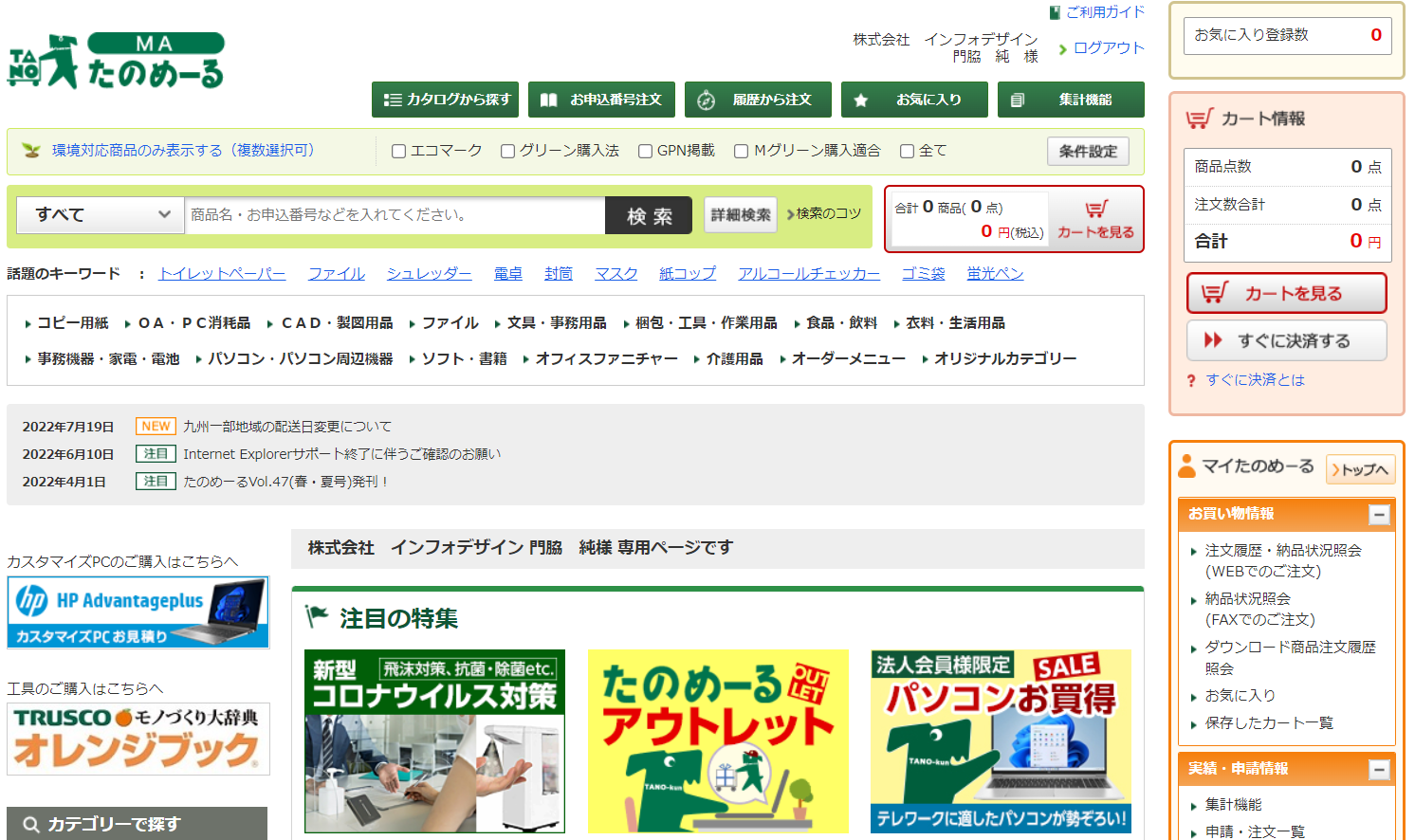Open the catalog search list icon button

coord(393,100)
